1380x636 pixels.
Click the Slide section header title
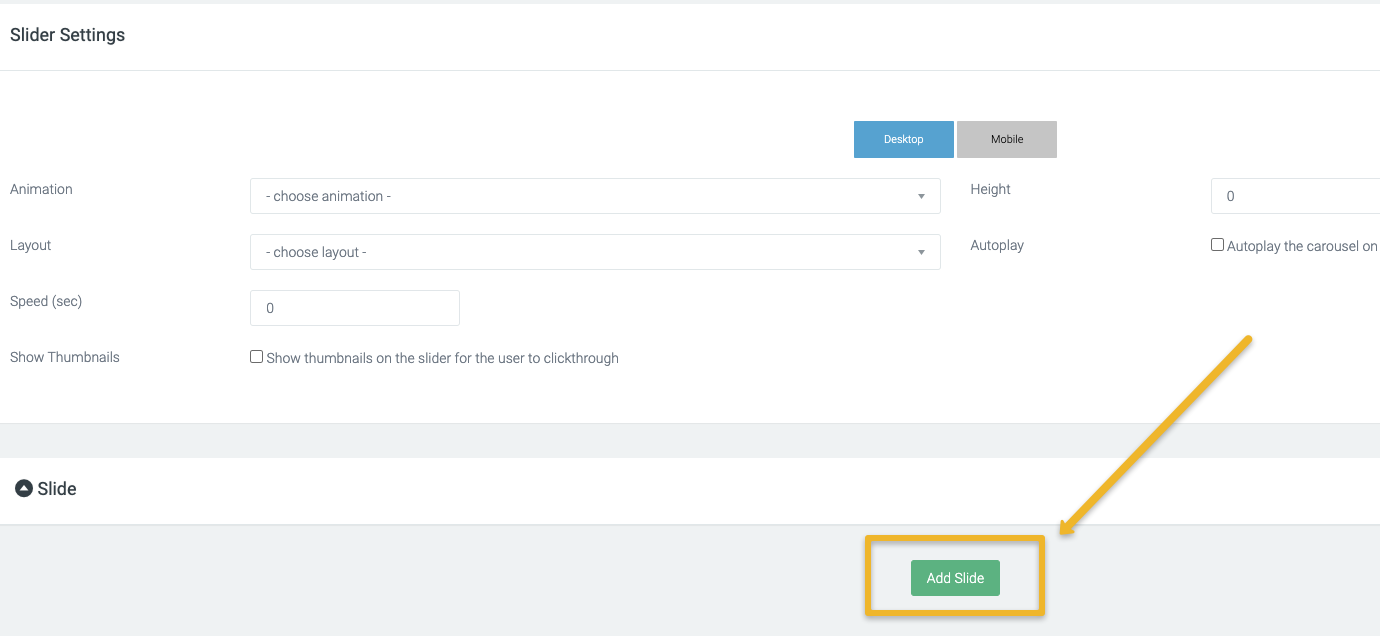coord(57,489)
